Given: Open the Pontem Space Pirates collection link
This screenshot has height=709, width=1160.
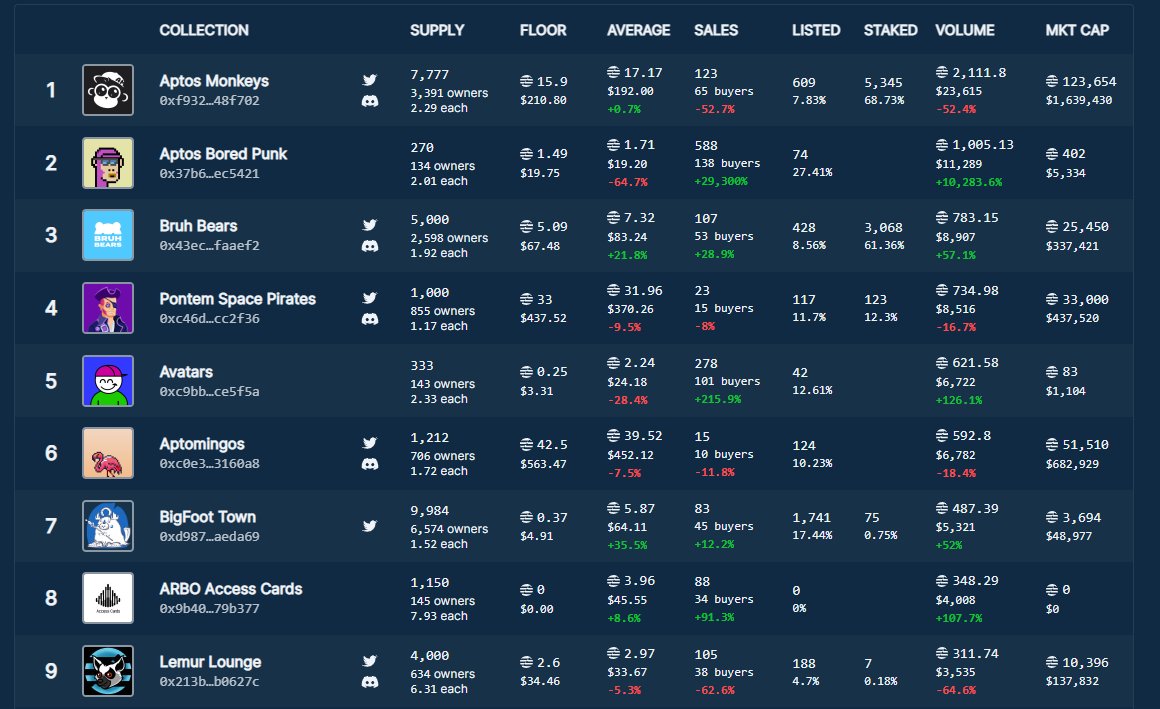Looking at the screenshot, I should pos(237,299).
